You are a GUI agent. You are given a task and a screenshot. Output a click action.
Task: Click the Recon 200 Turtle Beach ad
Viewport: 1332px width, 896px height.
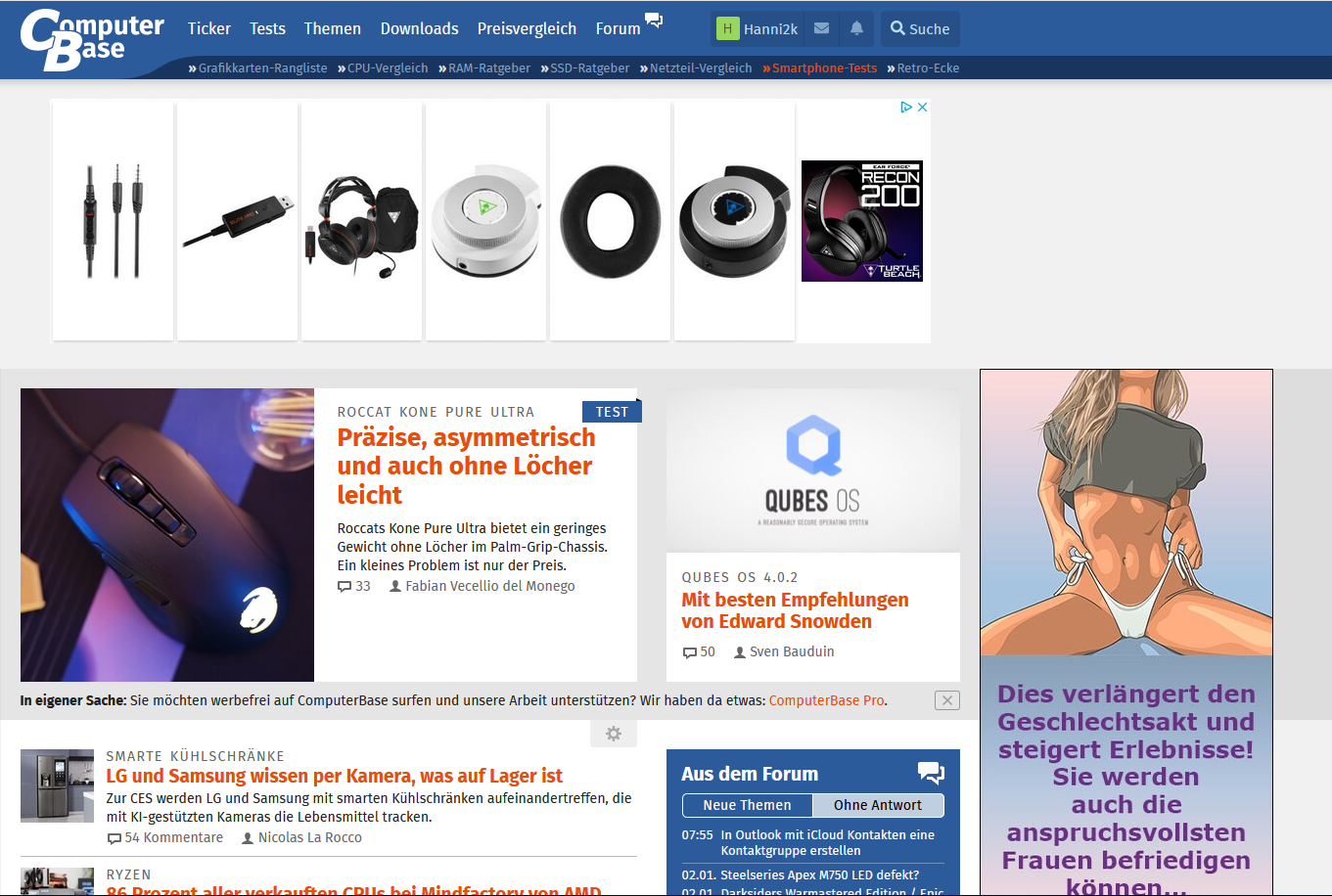click(x=862, y=221)
